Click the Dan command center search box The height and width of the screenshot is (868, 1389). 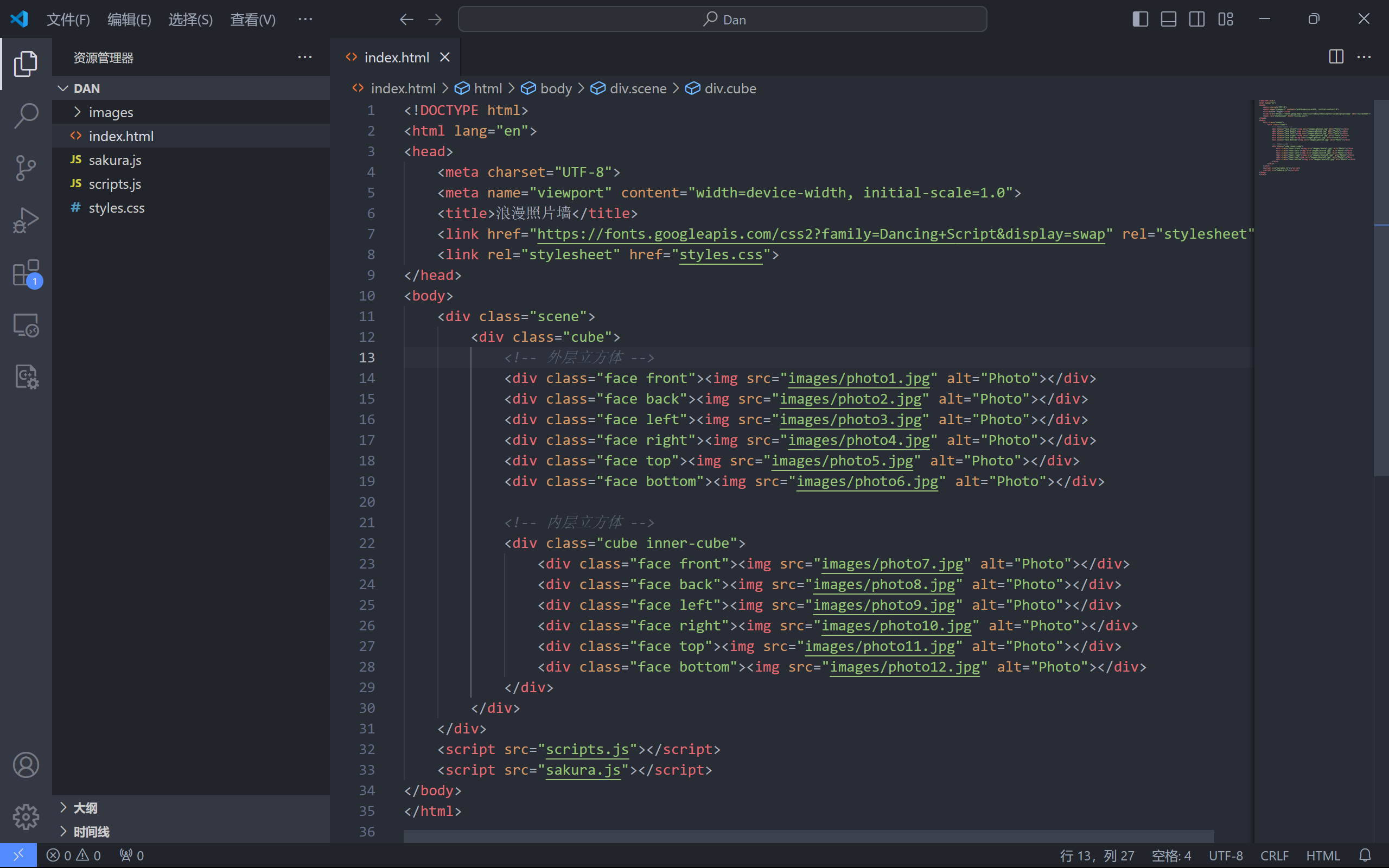pos(722,20)
